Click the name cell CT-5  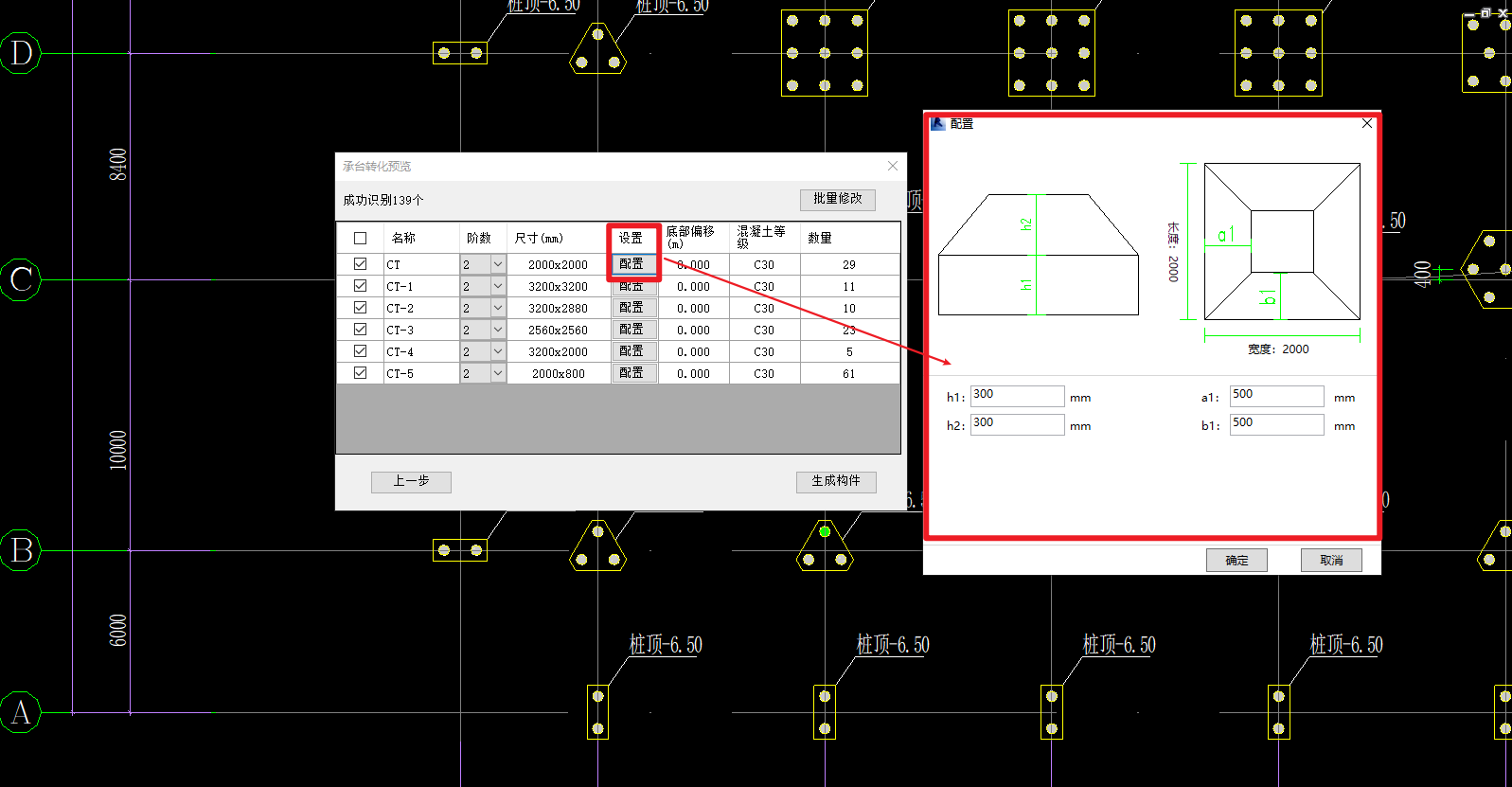(420, 374)
